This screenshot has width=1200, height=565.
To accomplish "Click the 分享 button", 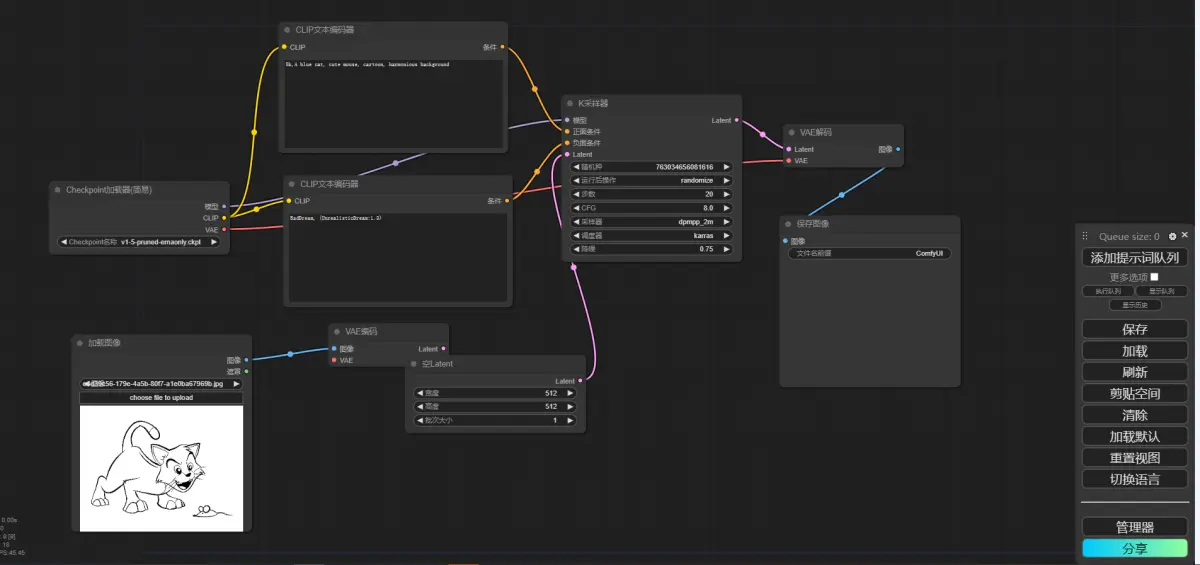I will point(1135,548).
